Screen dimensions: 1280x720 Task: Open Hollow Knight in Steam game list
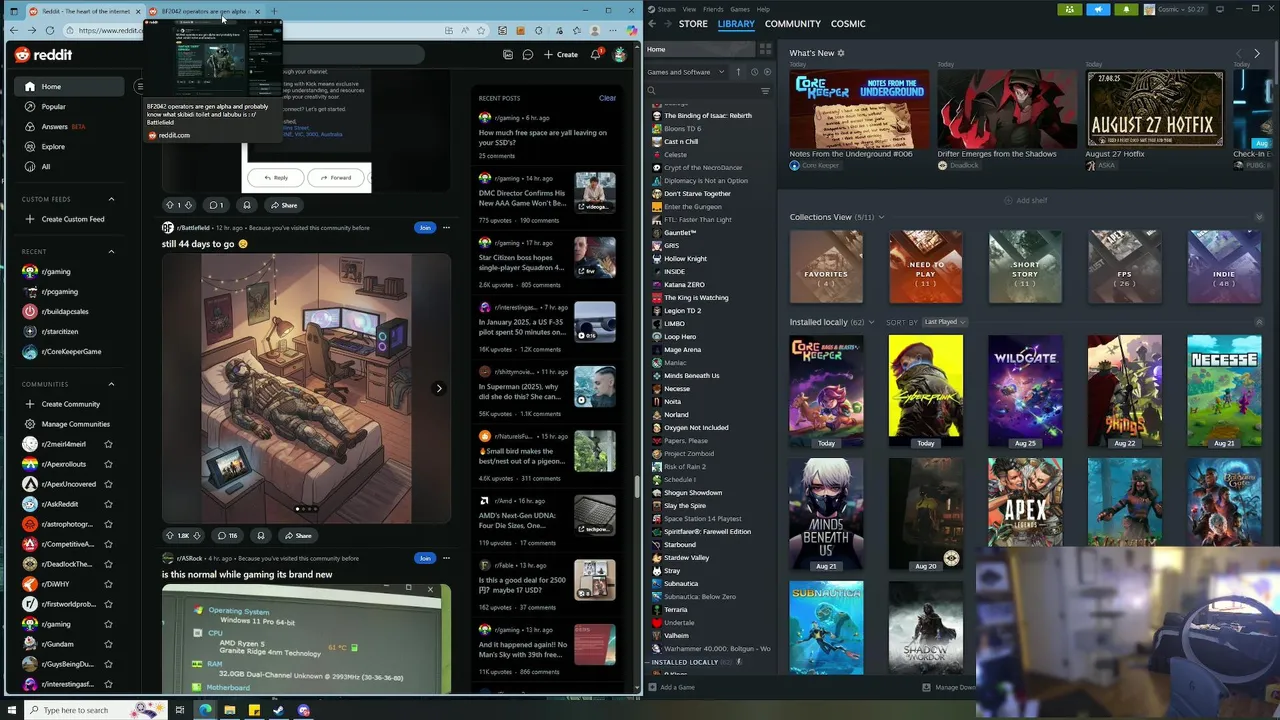685,259
